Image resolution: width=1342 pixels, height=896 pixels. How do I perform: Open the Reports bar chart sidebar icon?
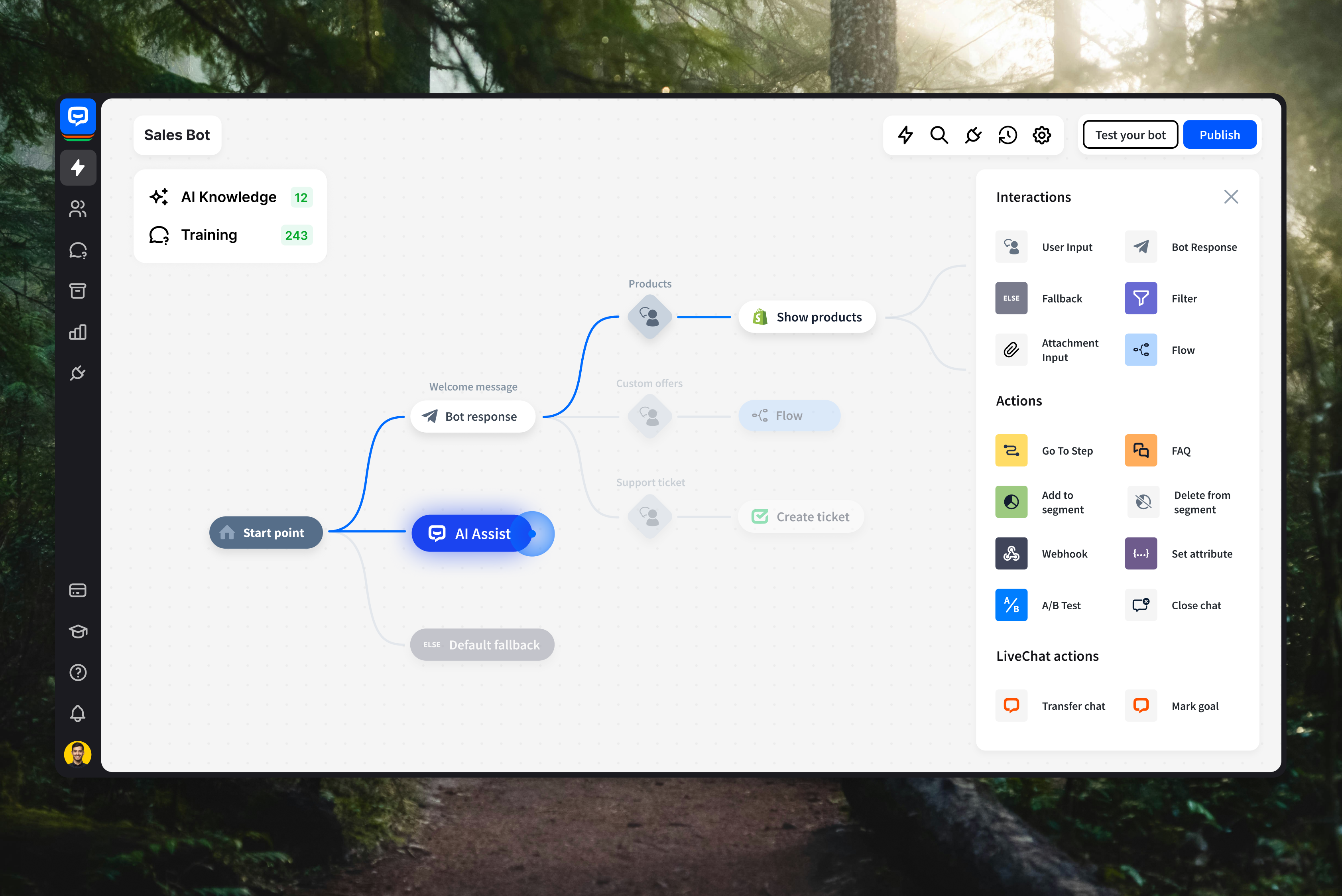point(78,332)
